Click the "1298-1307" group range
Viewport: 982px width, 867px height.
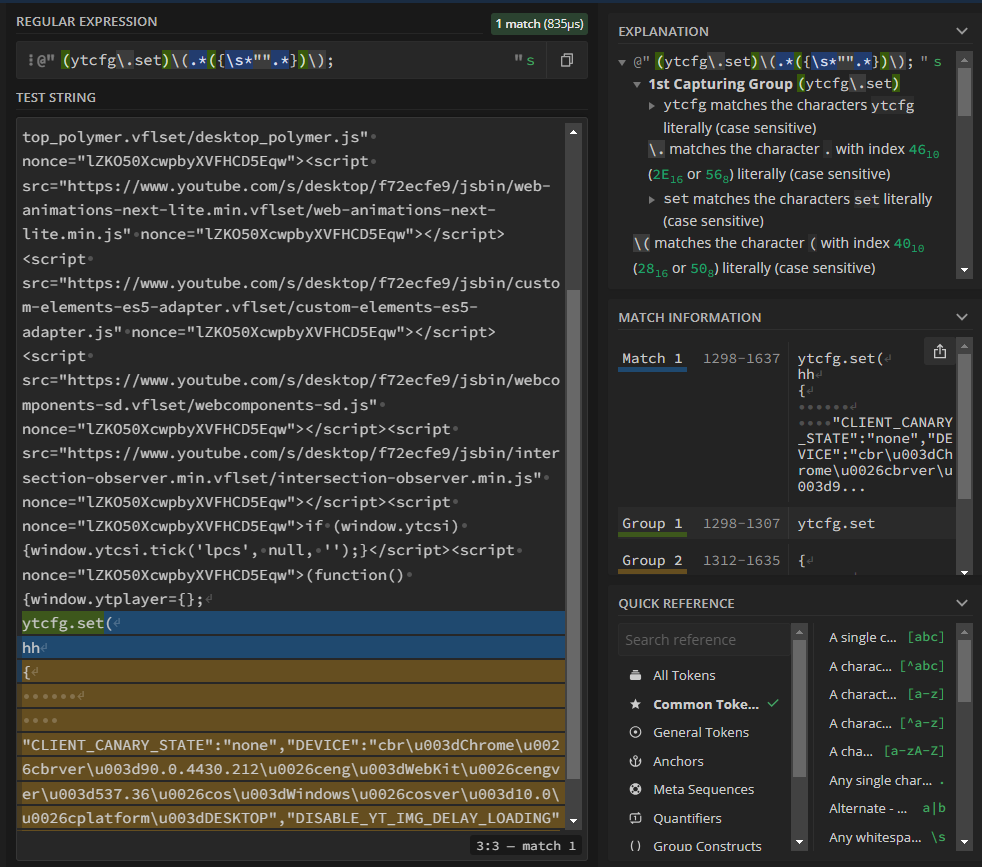click(x=742, y=524)
